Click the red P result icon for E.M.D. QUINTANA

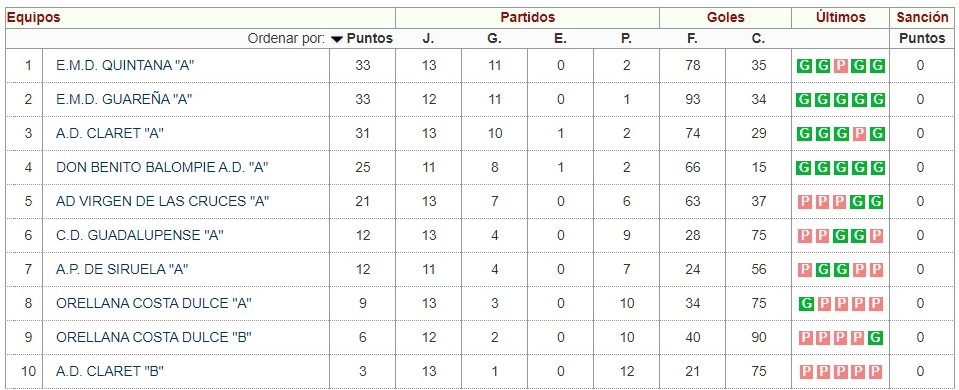[841, 65]
